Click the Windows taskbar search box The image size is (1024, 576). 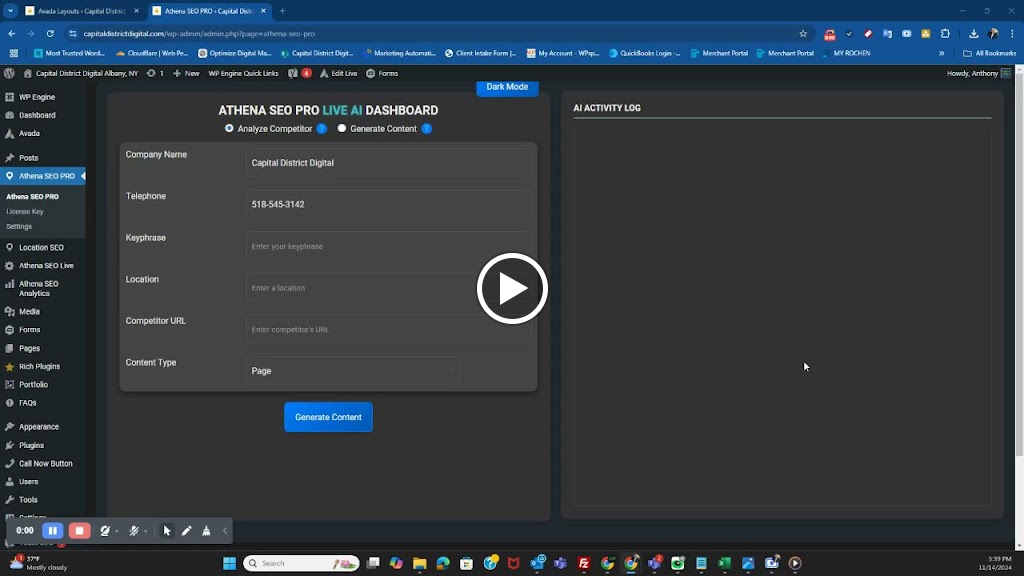click(302, 563)
